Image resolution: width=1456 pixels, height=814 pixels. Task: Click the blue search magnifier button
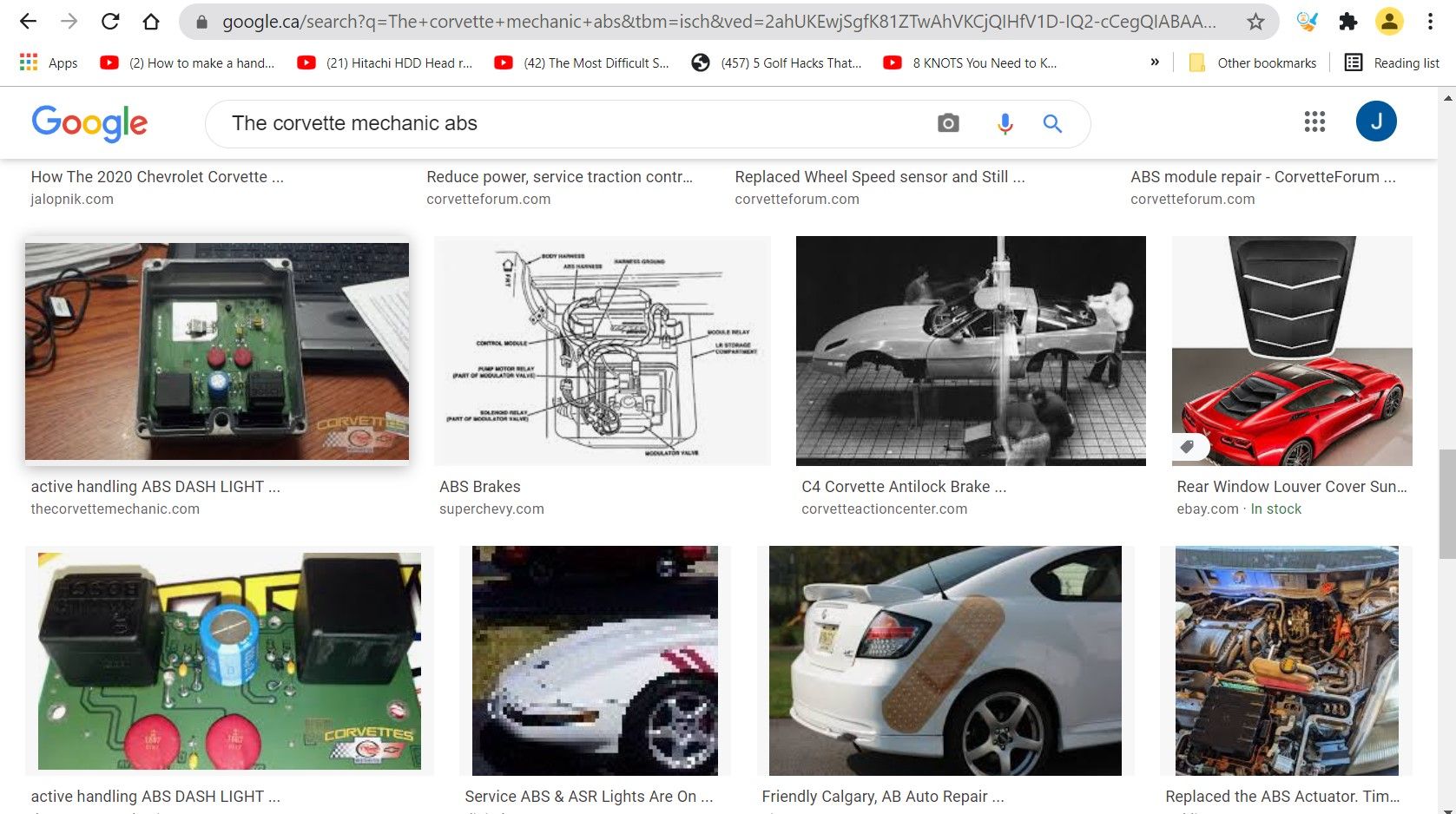click(x=1052, y=123)
